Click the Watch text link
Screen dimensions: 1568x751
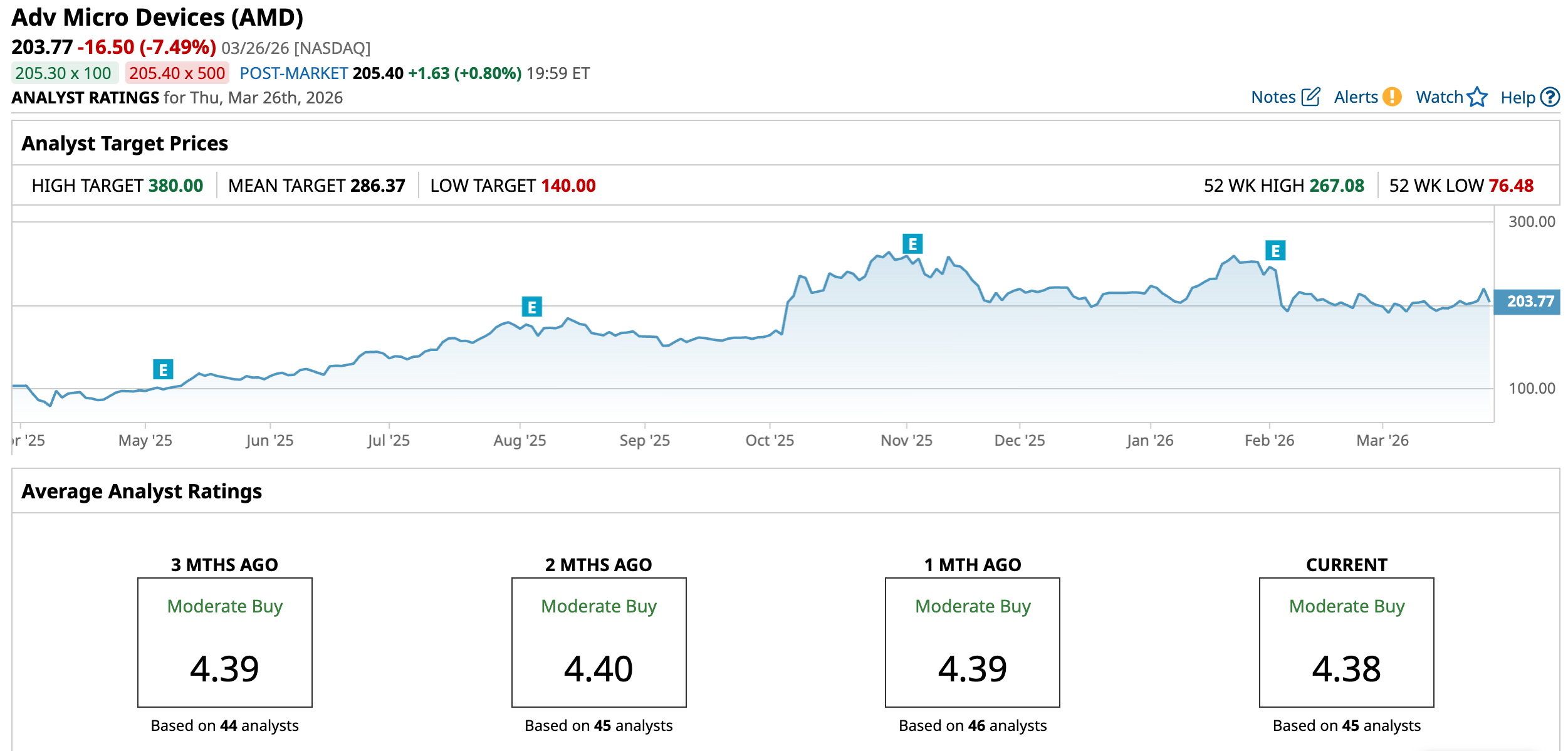[x=1439, y=97]
